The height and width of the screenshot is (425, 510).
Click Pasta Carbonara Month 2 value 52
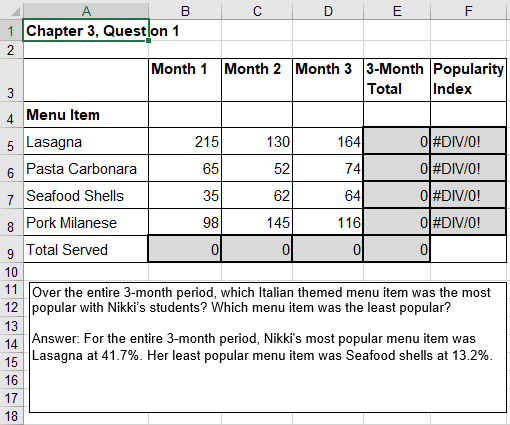point(257,168)
